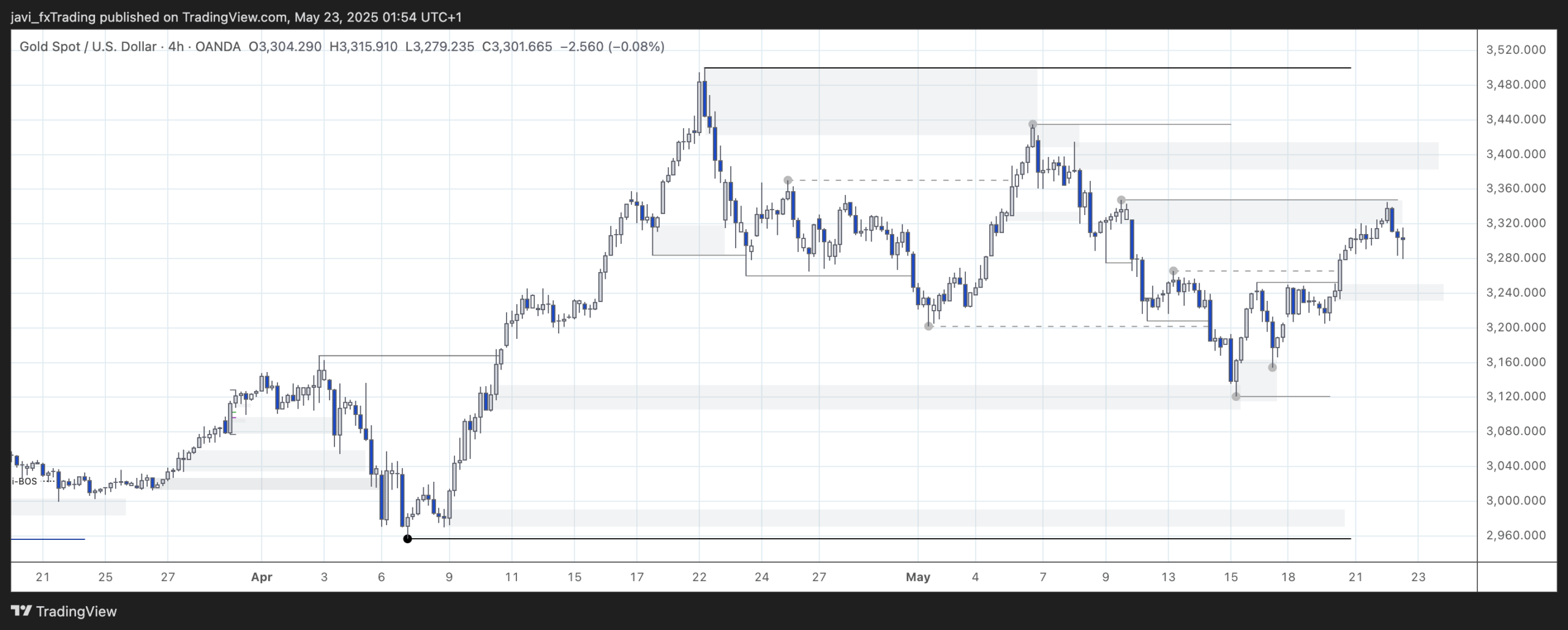Click the '6' date label on the time axis

pos(382,577)
